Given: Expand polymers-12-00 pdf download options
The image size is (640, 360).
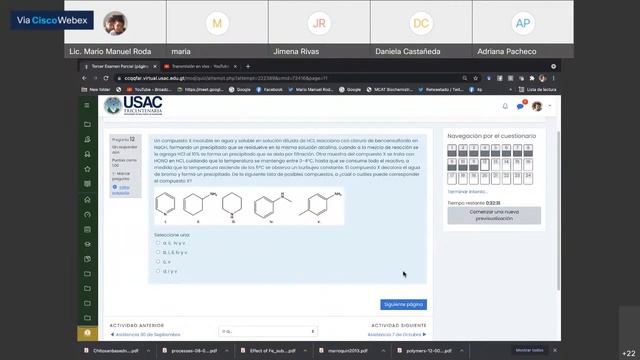Looking at the screenshot, I should point(462,351).
